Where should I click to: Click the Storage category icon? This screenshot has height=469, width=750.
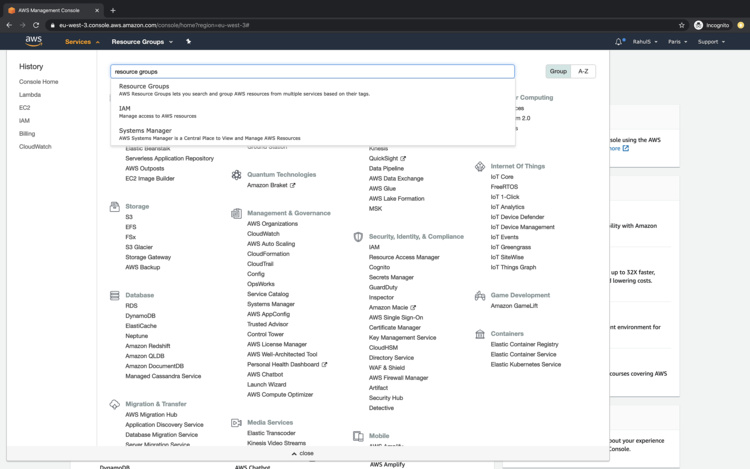click(x=115, y=207)
